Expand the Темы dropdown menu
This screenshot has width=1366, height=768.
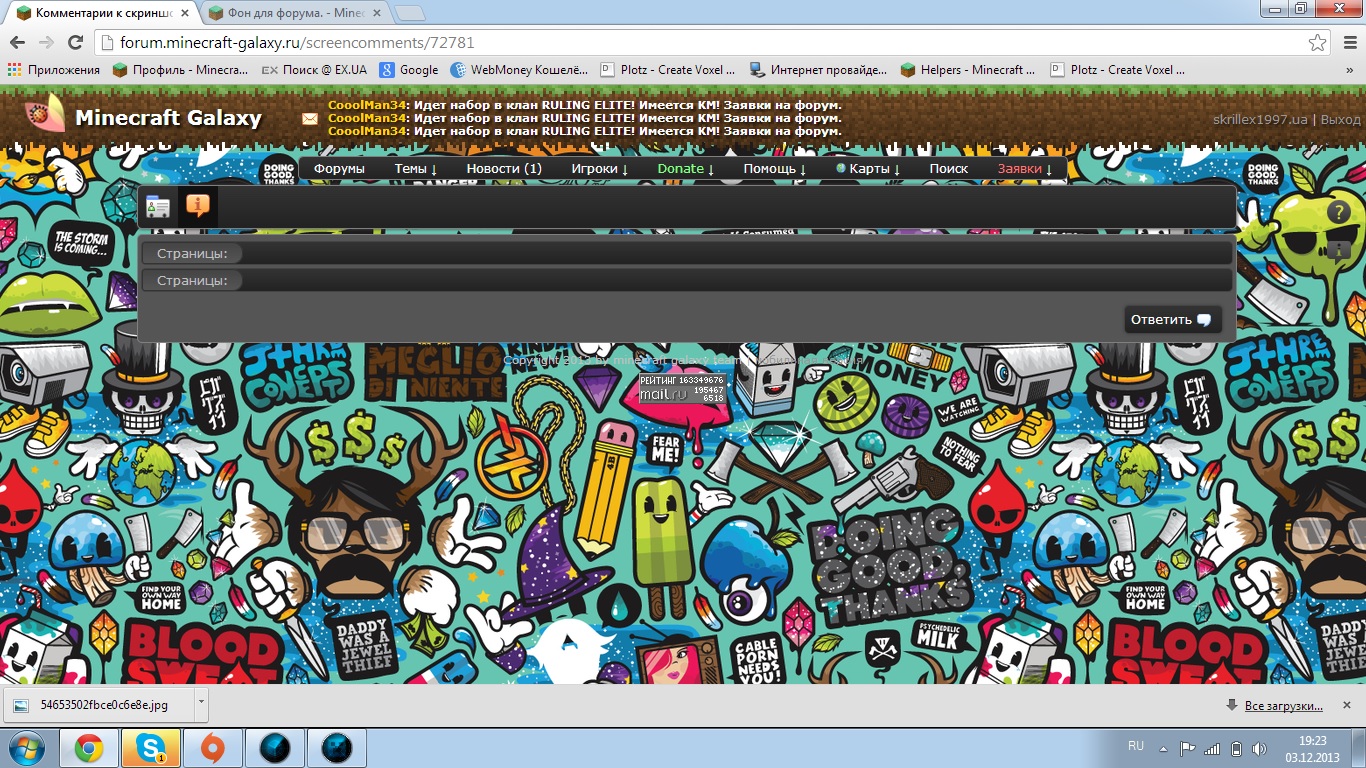(x=416, y=168)
